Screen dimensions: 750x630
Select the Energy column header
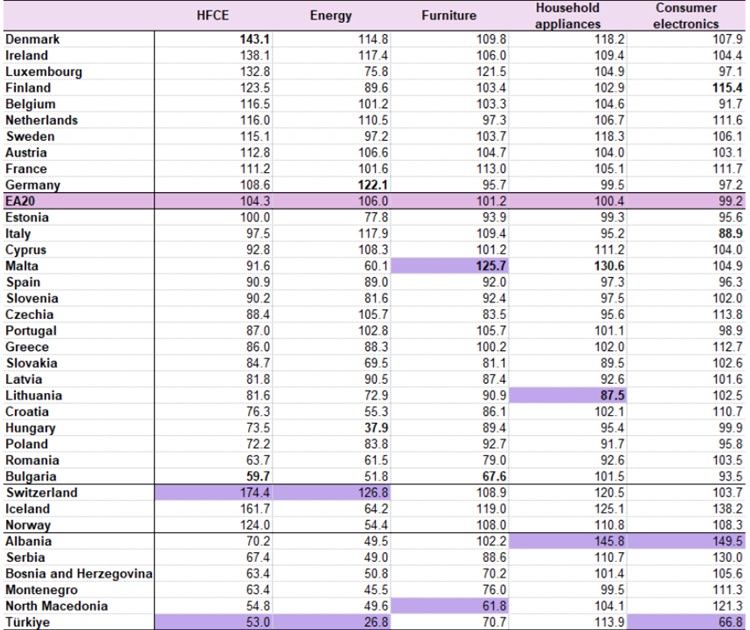(330, 16)
